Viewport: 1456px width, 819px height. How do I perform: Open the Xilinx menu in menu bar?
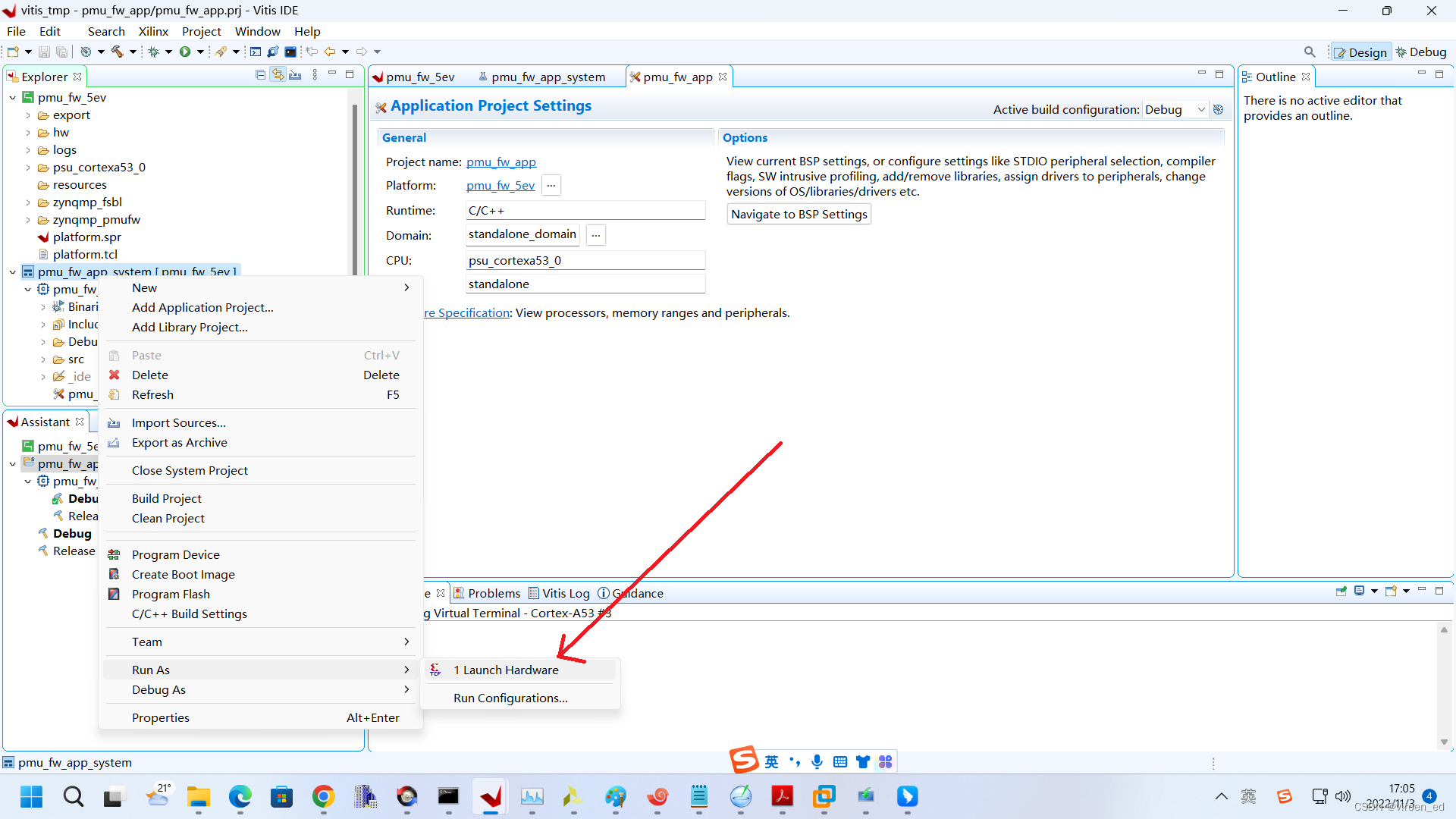pyautogui.click(x=153, y=31)
